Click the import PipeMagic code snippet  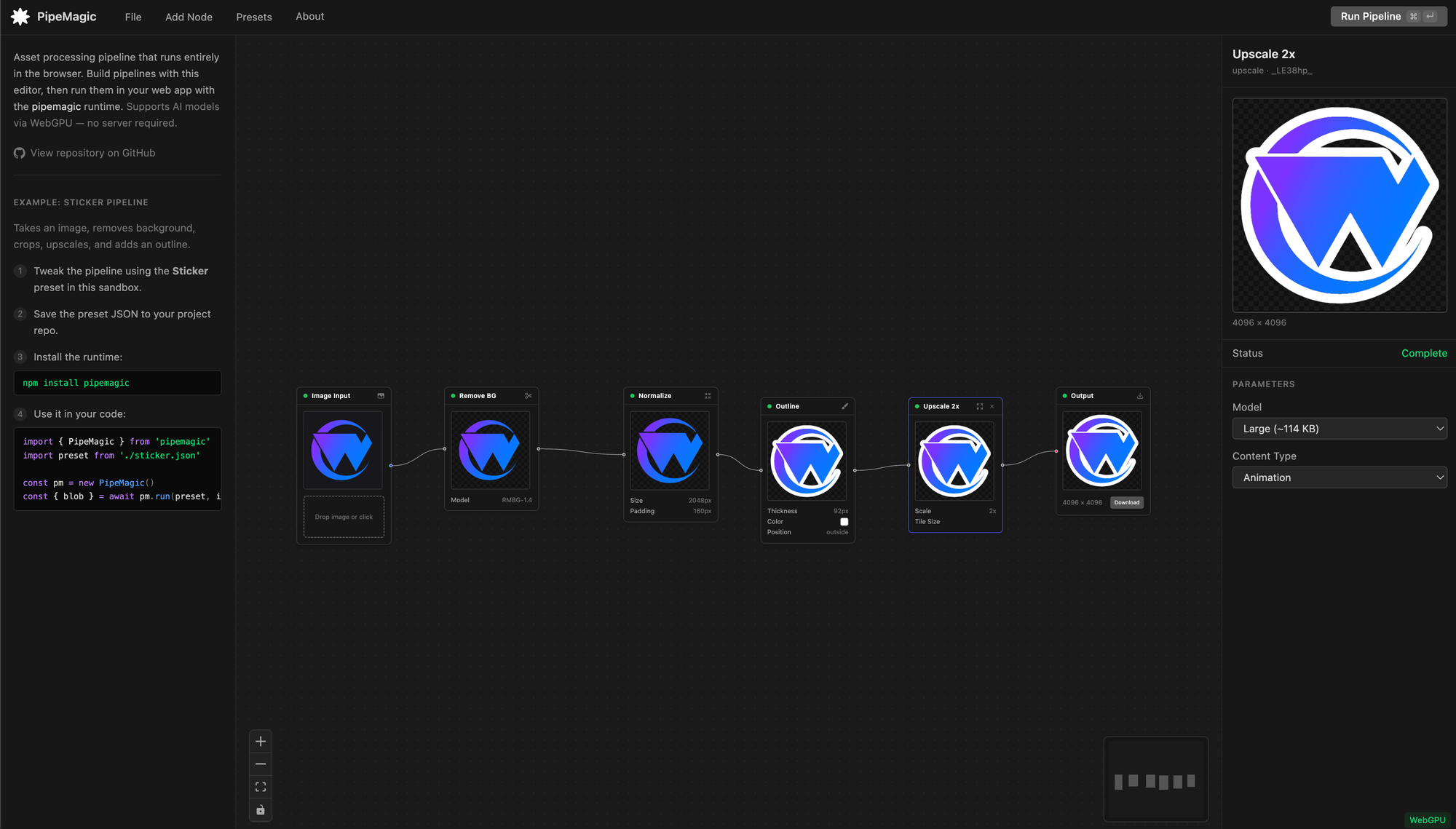coord(117,469)
